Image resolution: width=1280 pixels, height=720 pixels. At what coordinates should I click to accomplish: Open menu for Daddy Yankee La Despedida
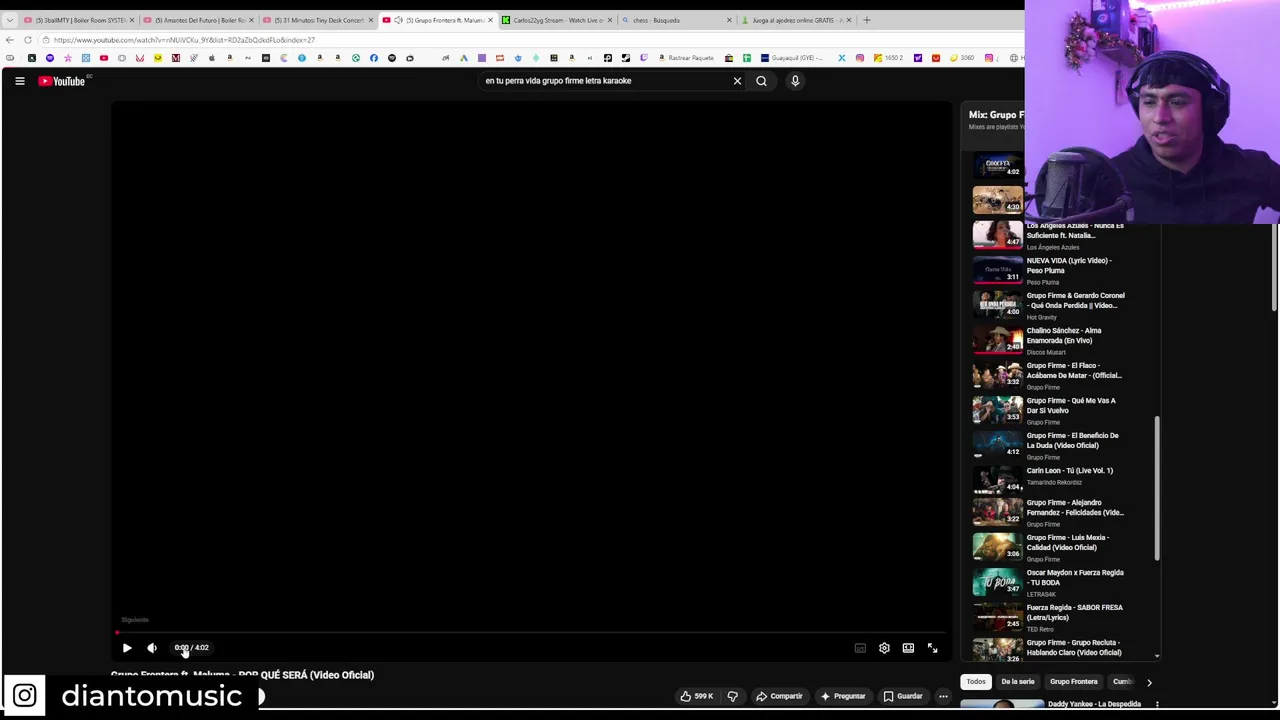(x=1157, y=704)
